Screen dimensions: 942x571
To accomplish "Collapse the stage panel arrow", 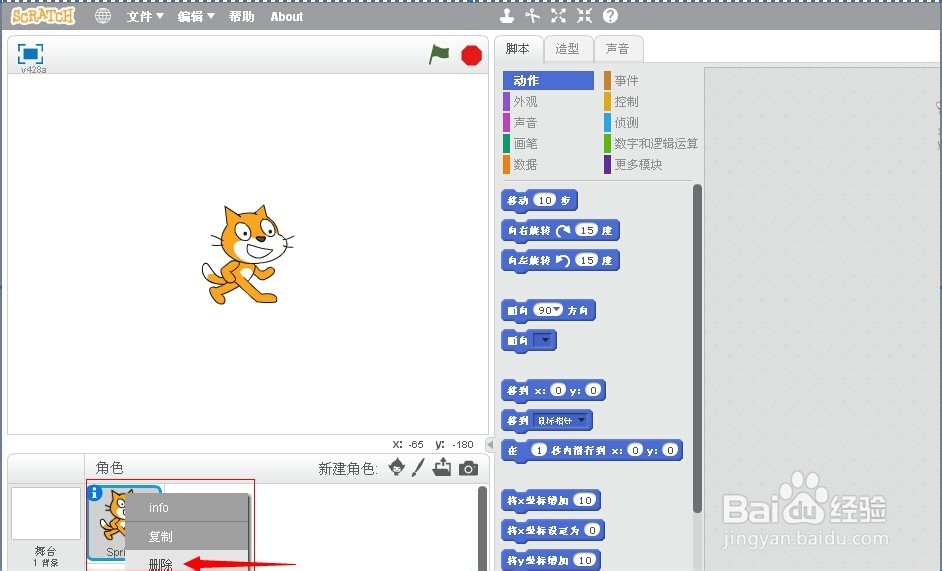I will pos(490,445).
